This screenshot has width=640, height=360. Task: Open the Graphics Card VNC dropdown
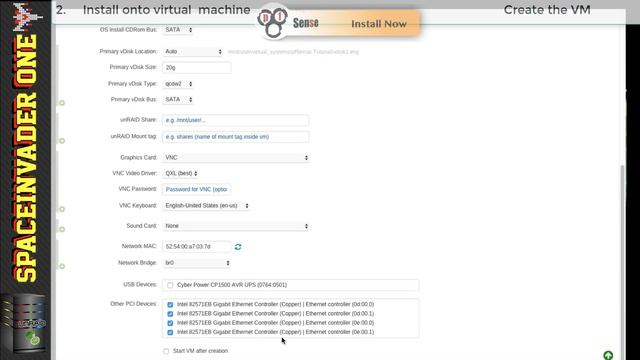click(236, 158)
